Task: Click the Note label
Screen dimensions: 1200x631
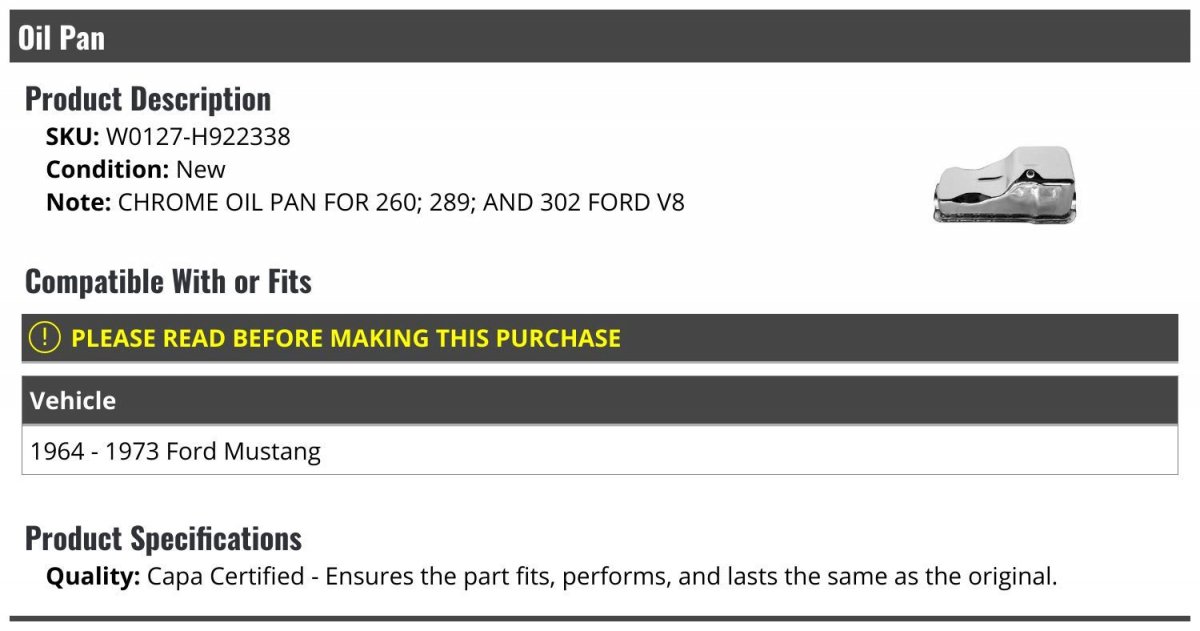Action: click(78, 202)
